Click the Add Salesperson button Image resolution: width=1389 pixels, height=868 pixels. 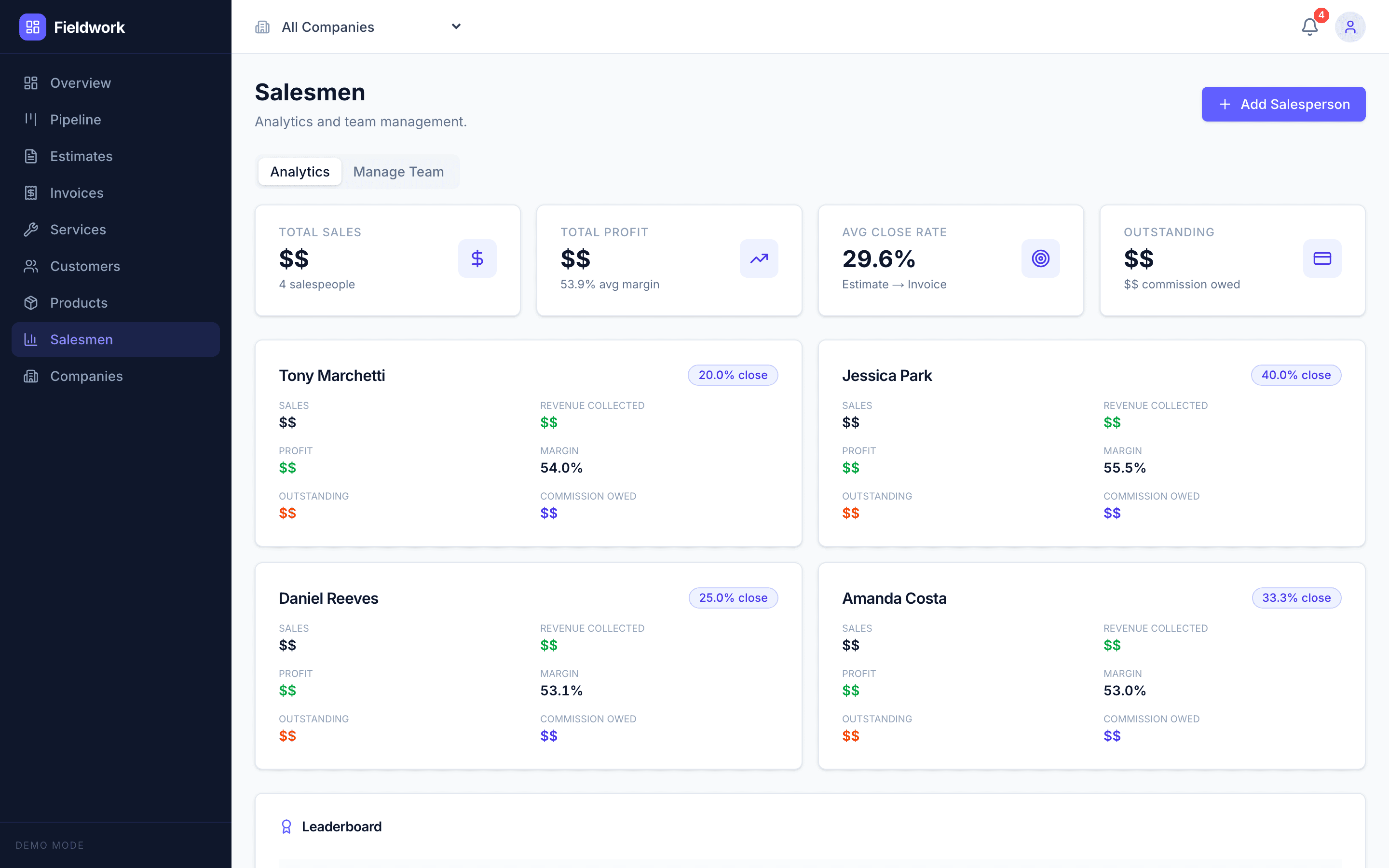point(1283,104)
